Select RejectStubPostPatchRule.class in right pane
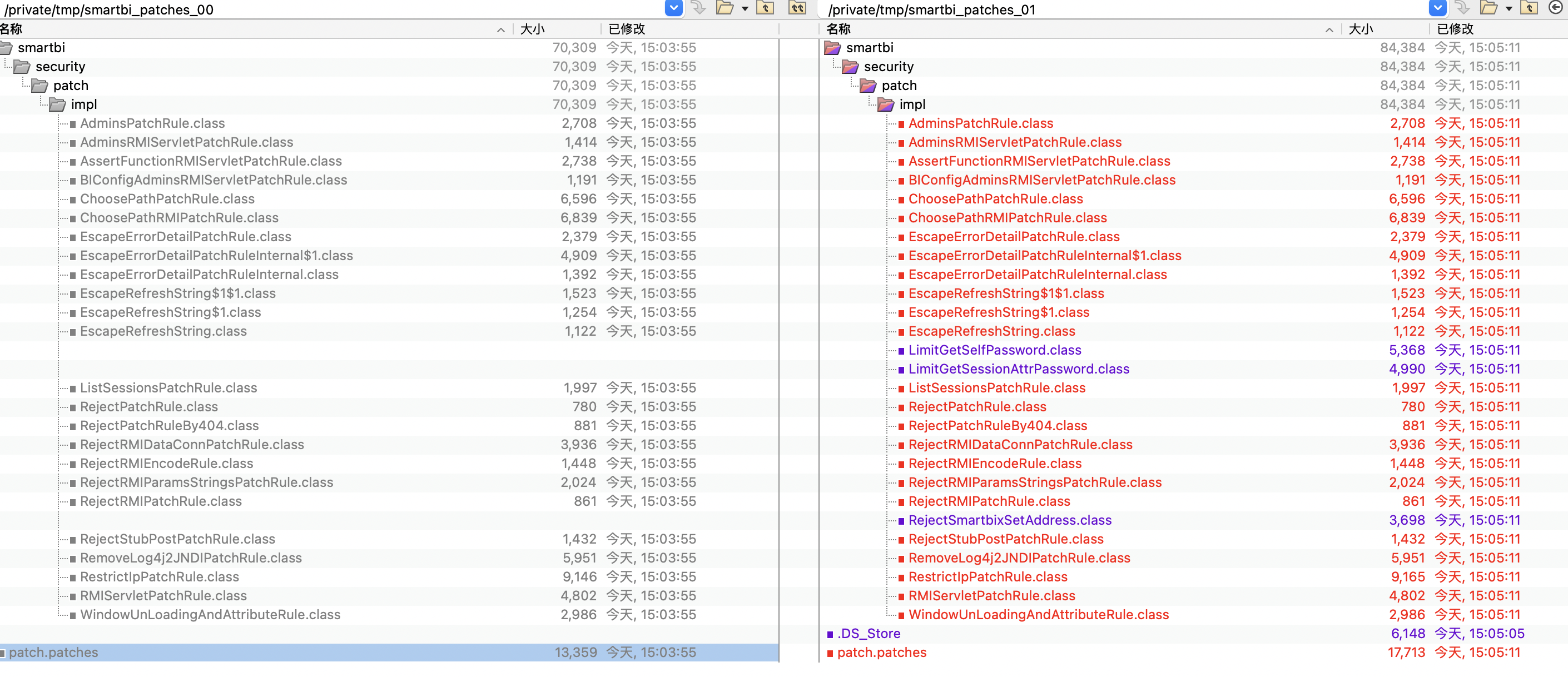 [x=1005, y=539]
